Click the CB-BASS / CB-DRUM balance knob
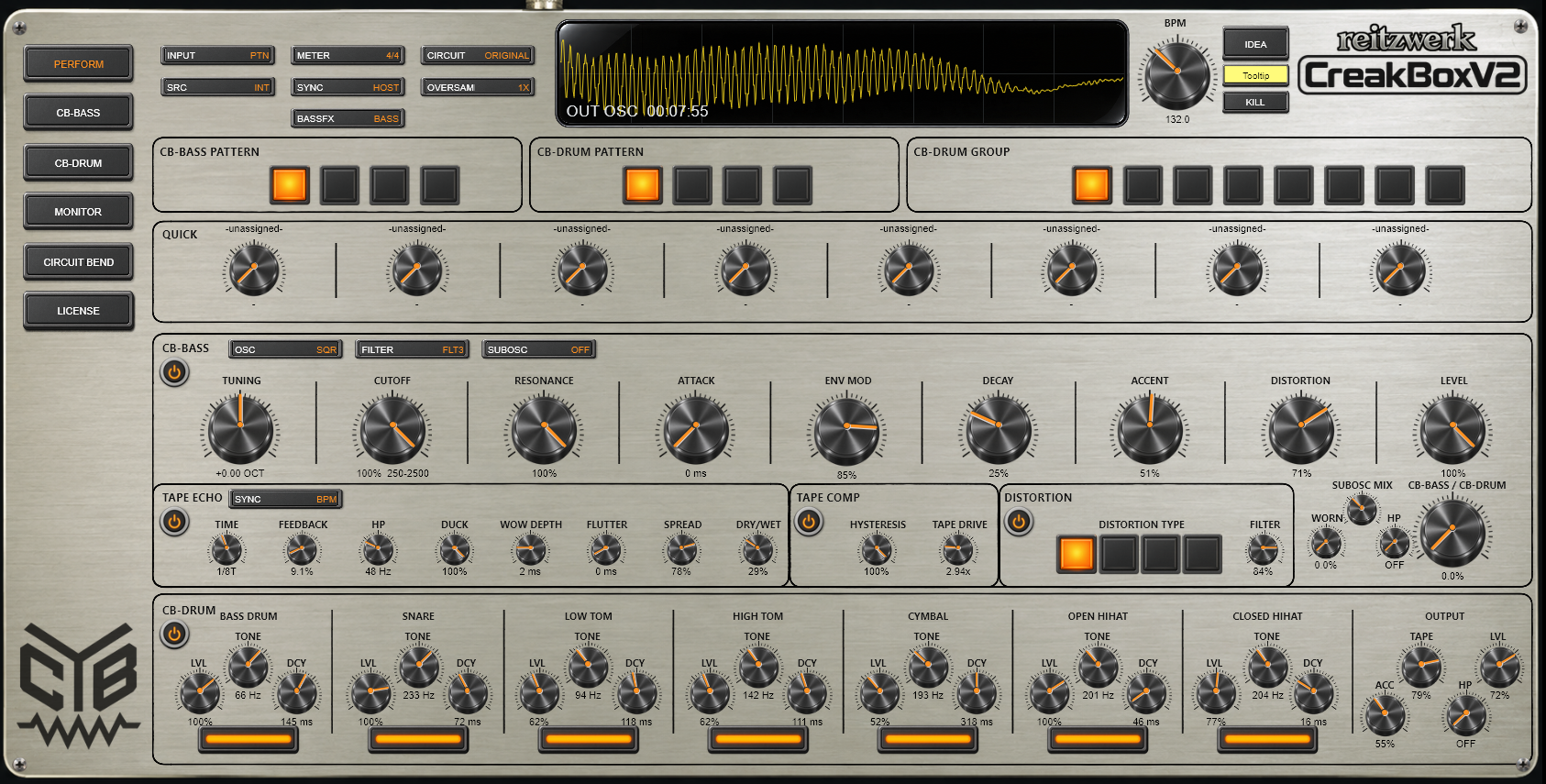The image size is (1546, 784). [1452, 533]
